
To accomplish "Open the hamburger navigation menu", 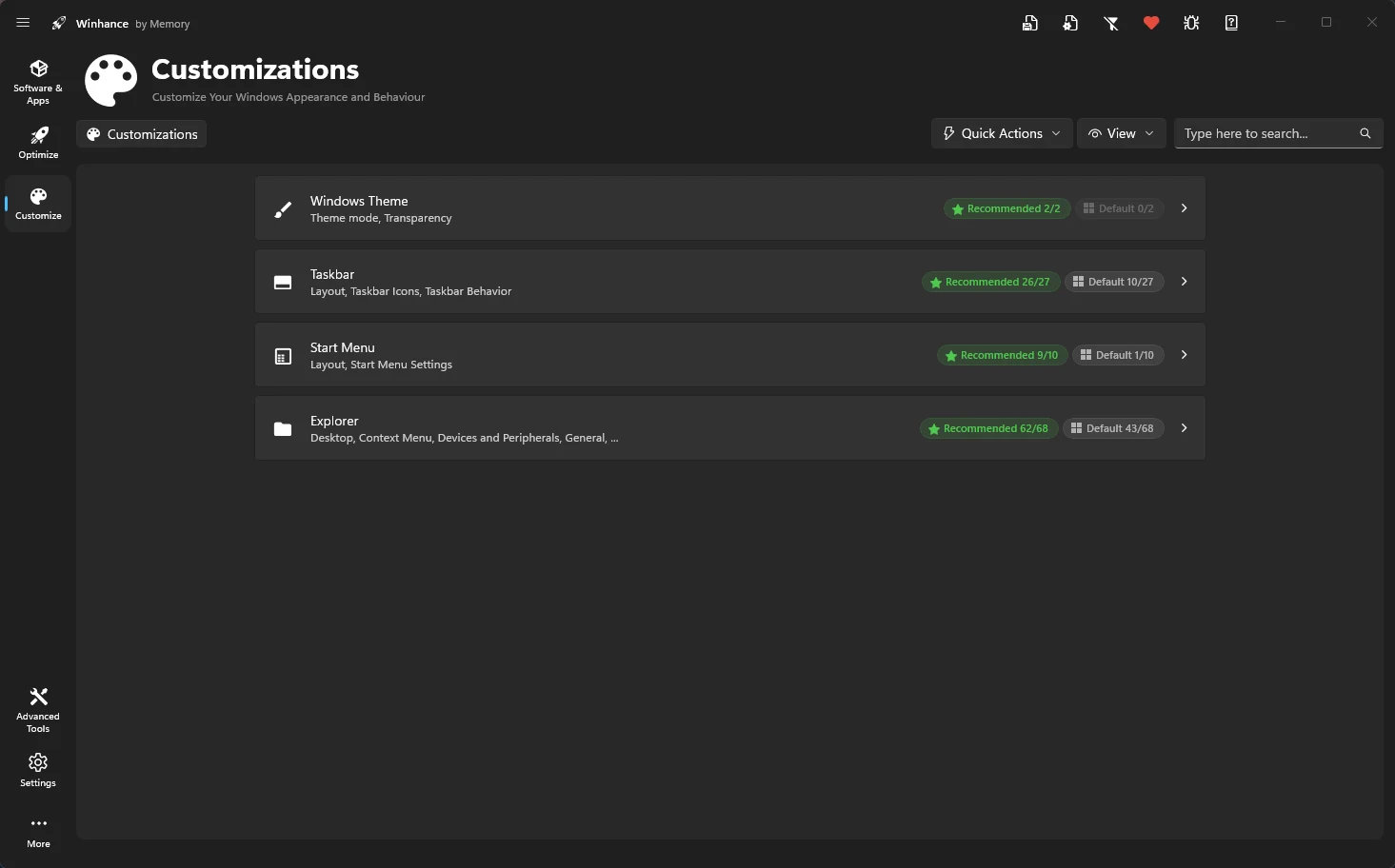I will (23, 23).
